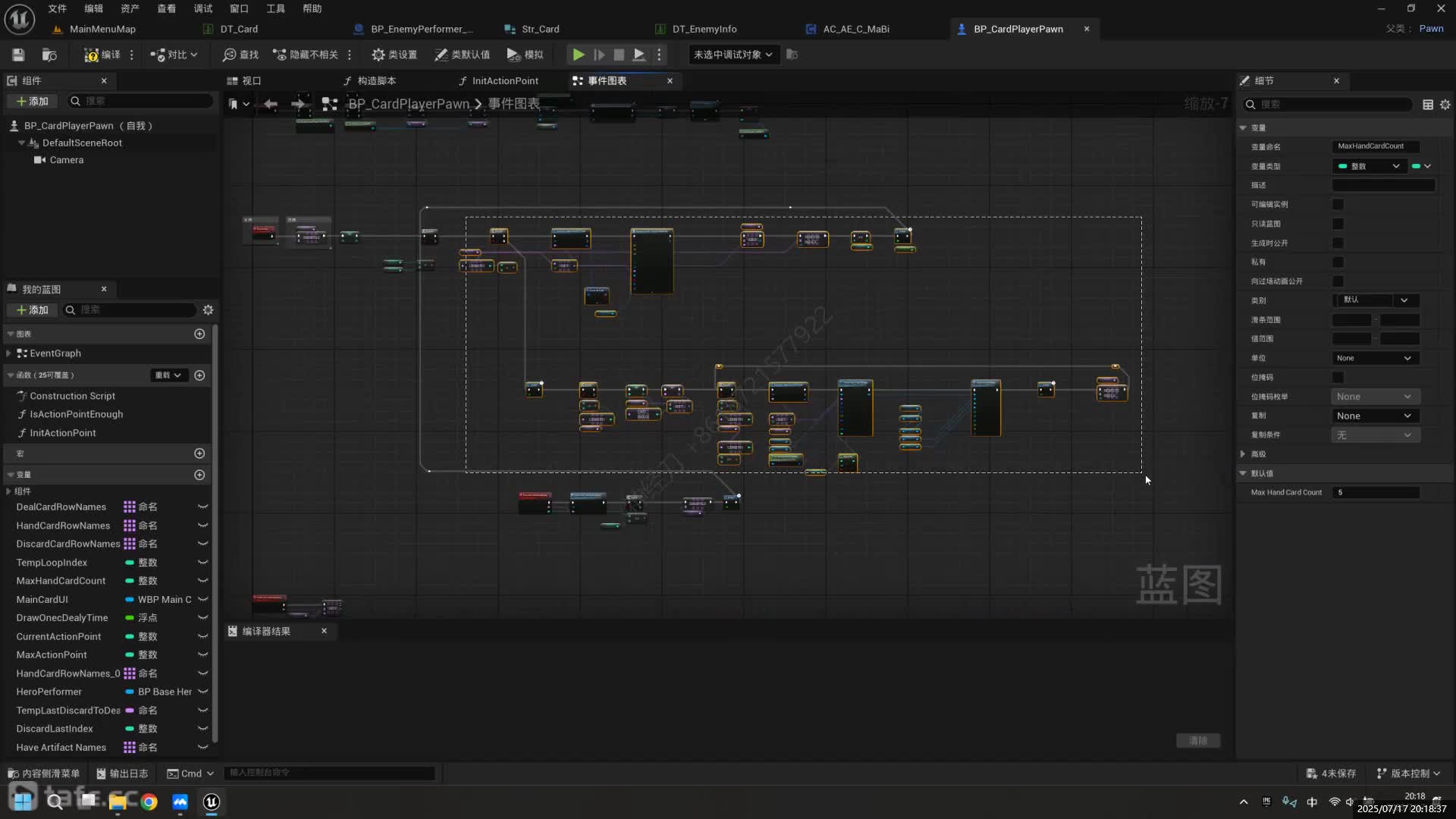Toggle the Private variable checkbox
This screenshot has height=819, width=1456.
[1338, 262]
